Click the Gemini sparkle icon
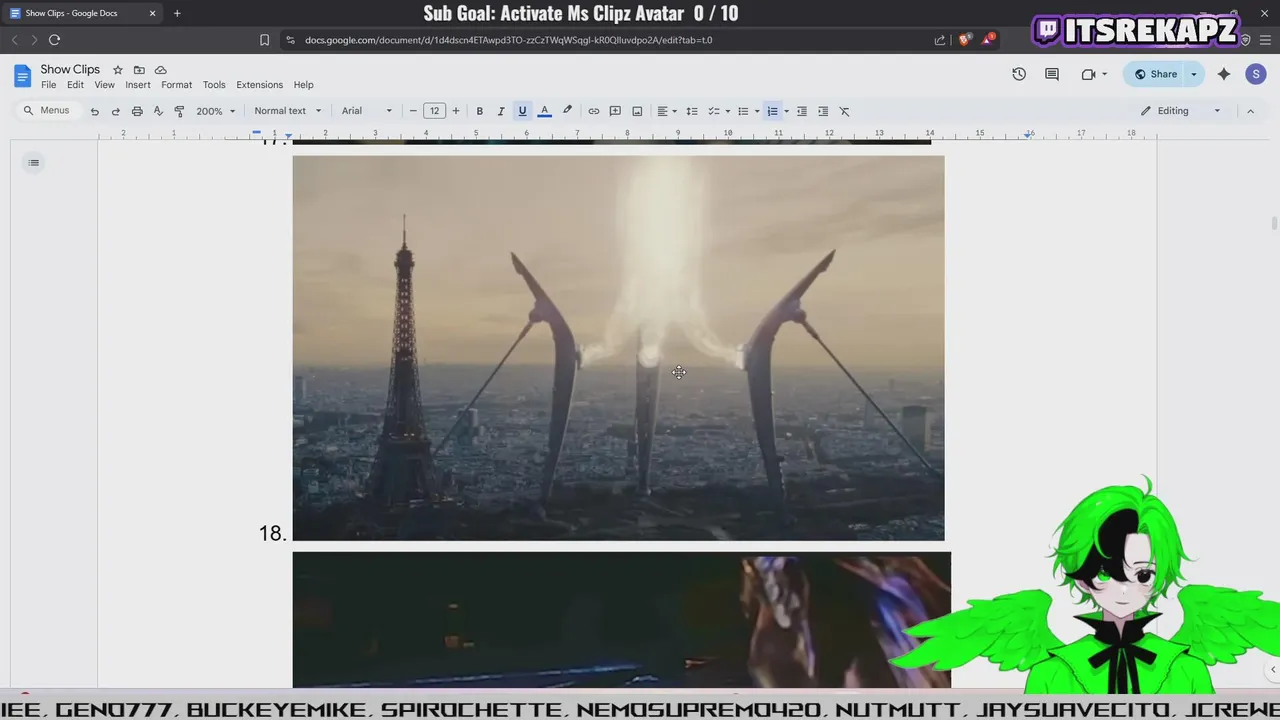The width and height of the screenshot is (1280, 720). (1224, 74)
